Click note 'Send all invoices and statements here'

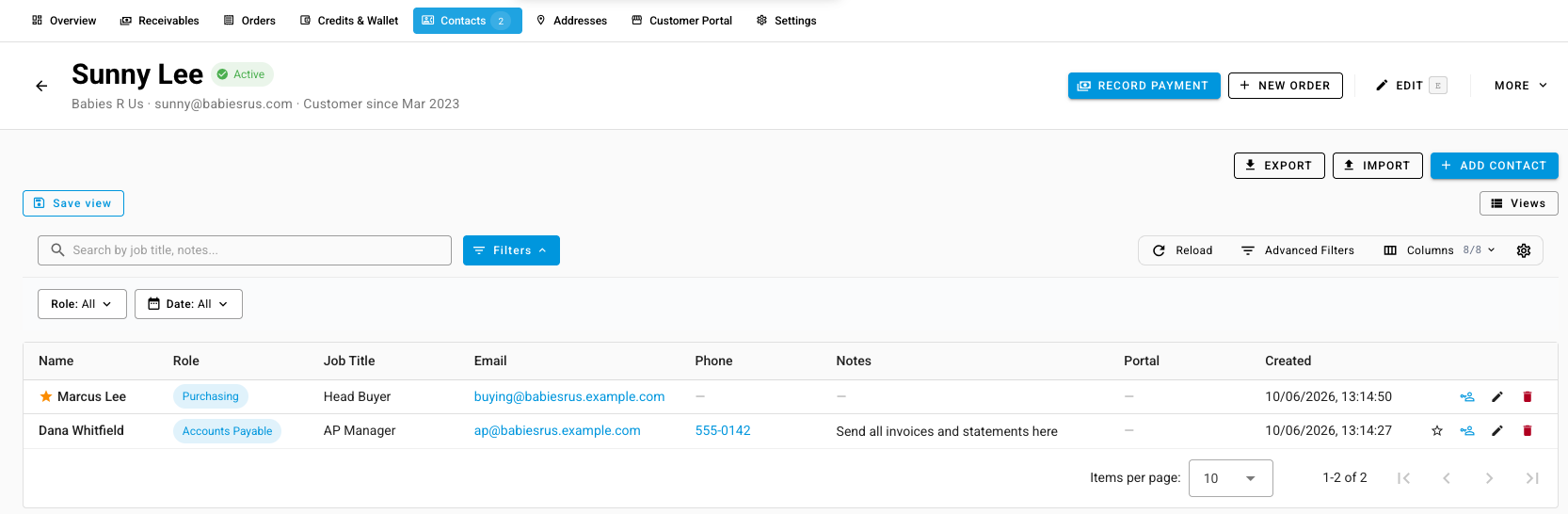(x=947, y=432)
